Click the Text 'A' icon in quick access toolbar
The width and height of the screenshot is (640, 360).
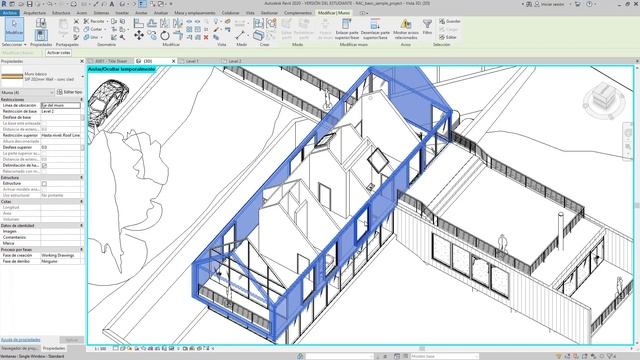click(x=111, y=4)
